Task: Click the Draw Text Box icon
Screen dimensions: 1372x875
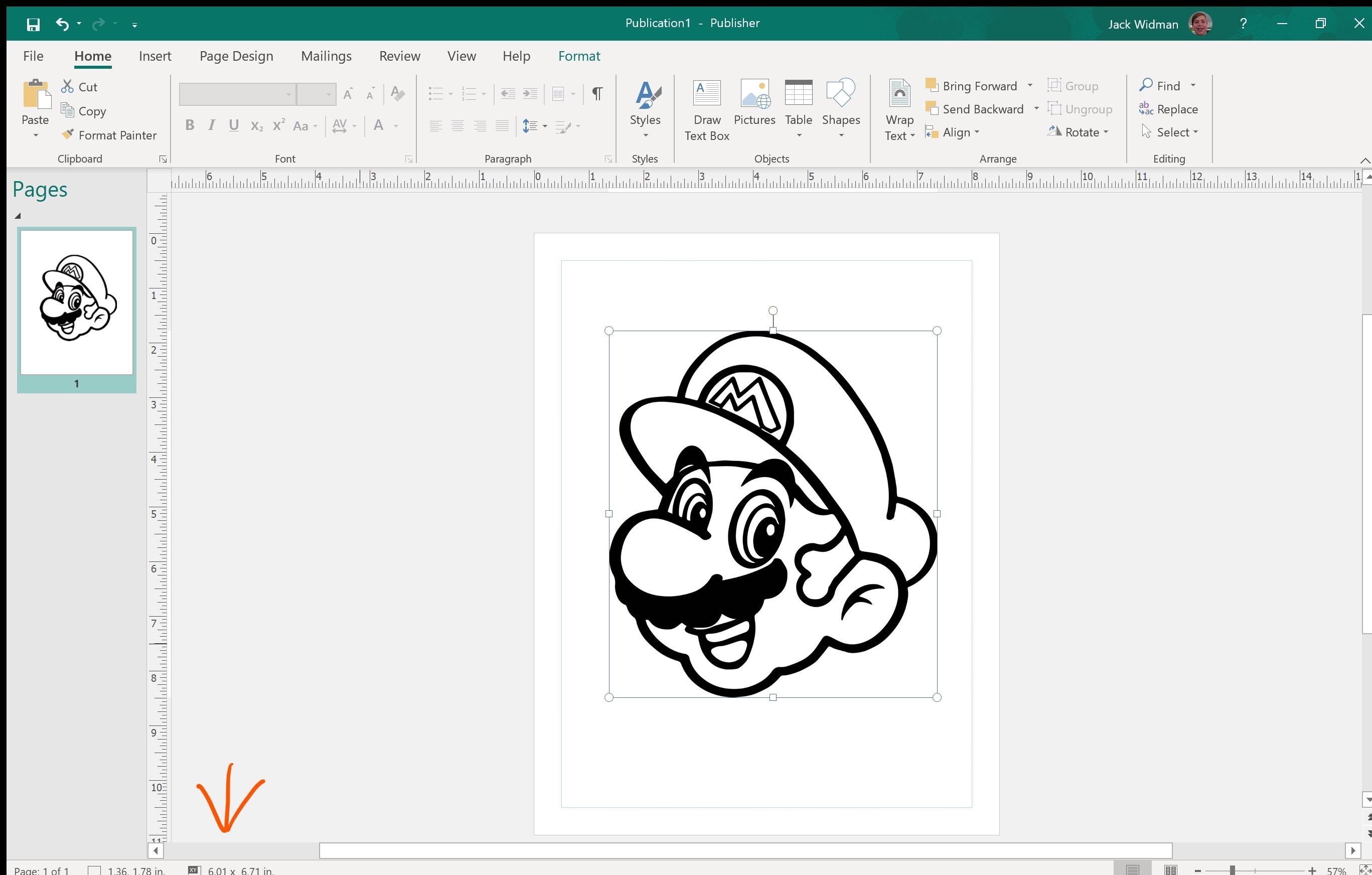Action: click(706, 93)
